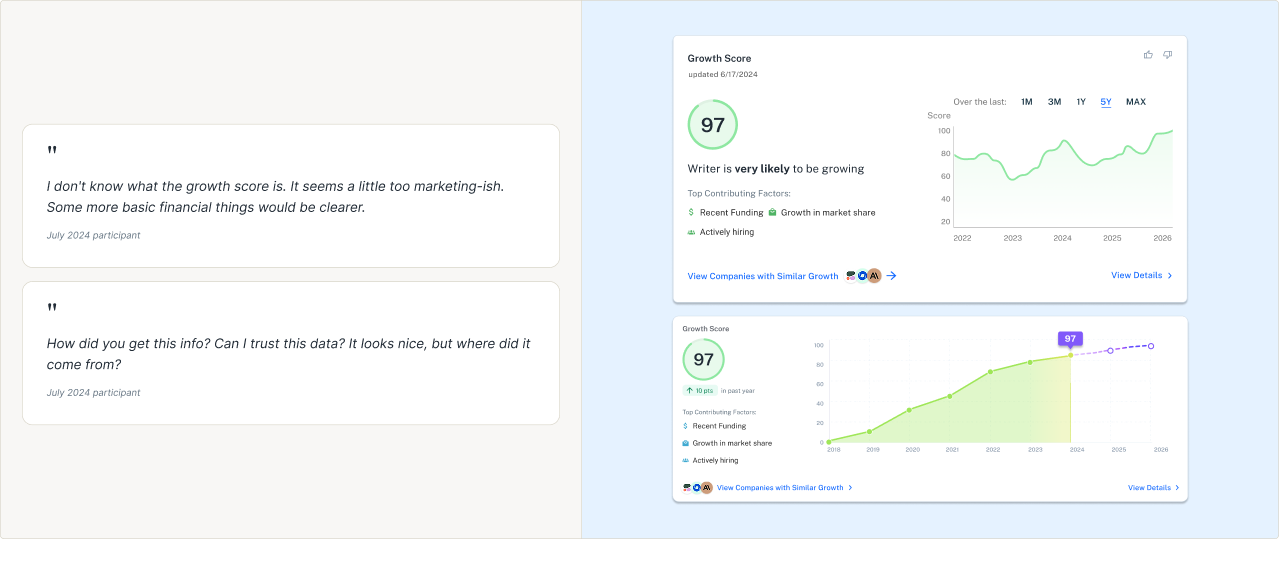Click chevron next to View Details, lower card
The width and height of the screenshot is (1280, 577).
(x=1177, y=488)
